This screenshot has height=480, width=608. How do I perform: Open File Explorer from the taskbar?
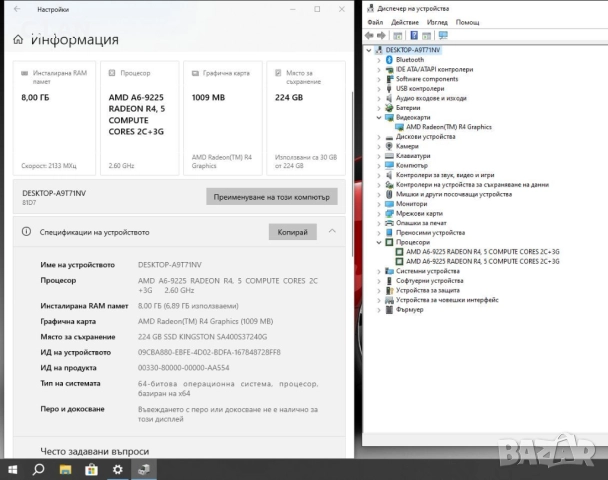tap(65, 470)
